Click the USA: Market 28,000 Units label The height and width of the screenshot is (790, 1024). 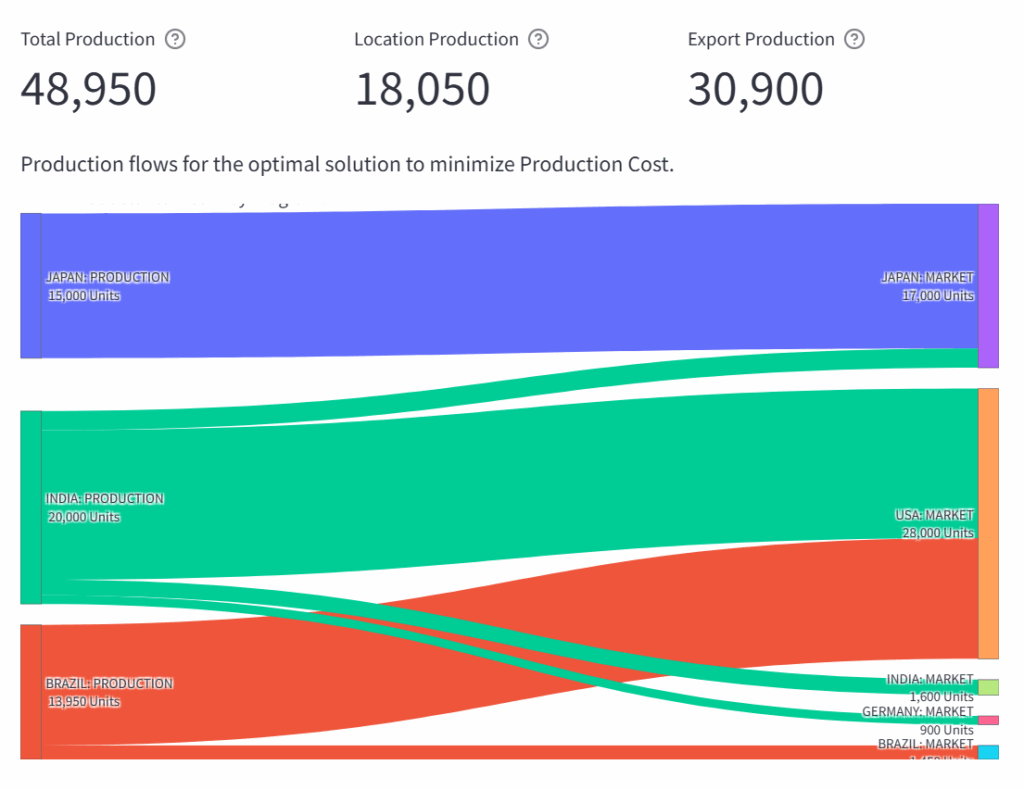point(934,524)
